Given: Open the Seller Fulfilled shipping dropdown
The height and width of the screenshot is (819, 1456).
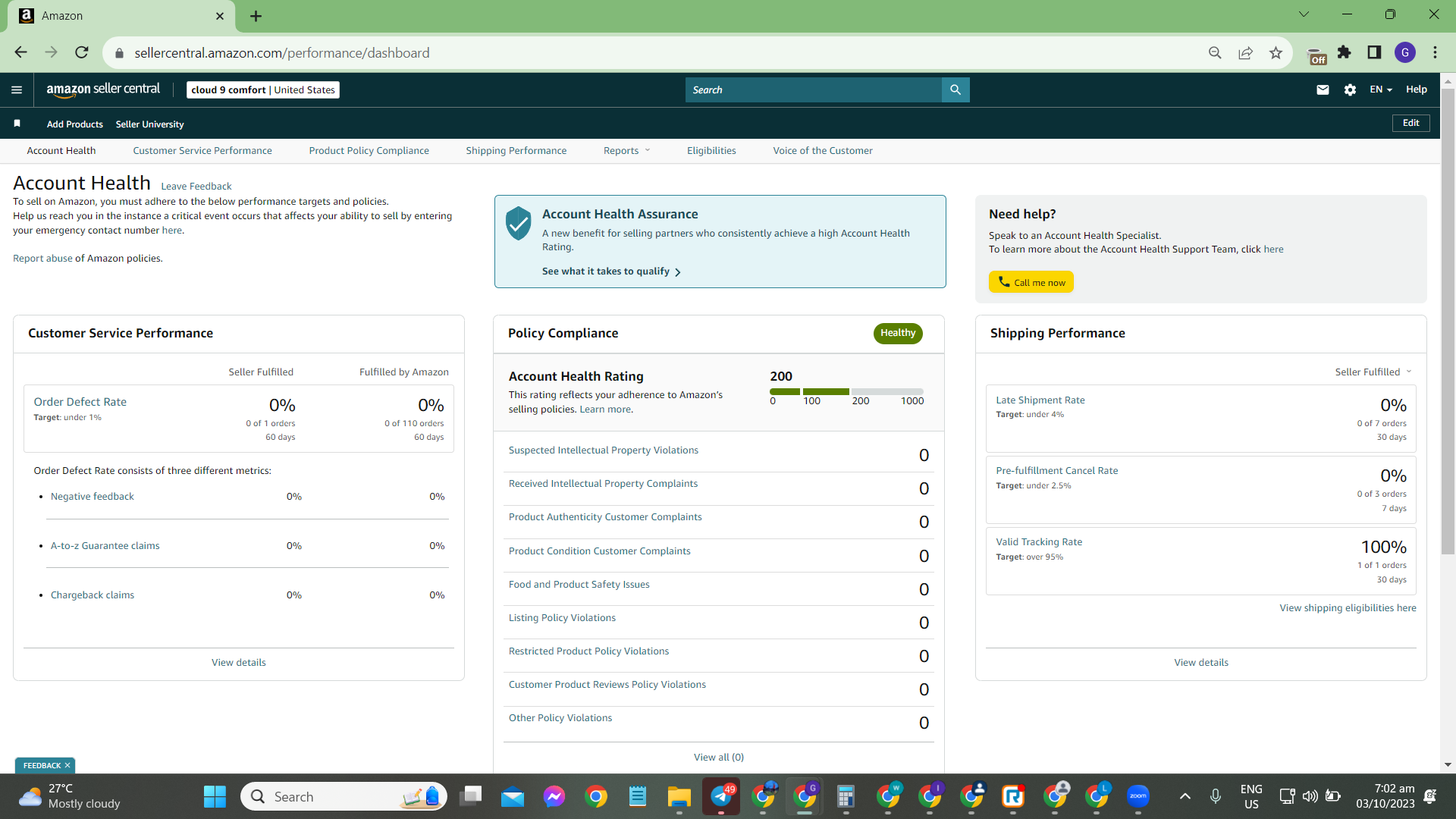Looking at the screenshot, I should tap(1373, 372).
